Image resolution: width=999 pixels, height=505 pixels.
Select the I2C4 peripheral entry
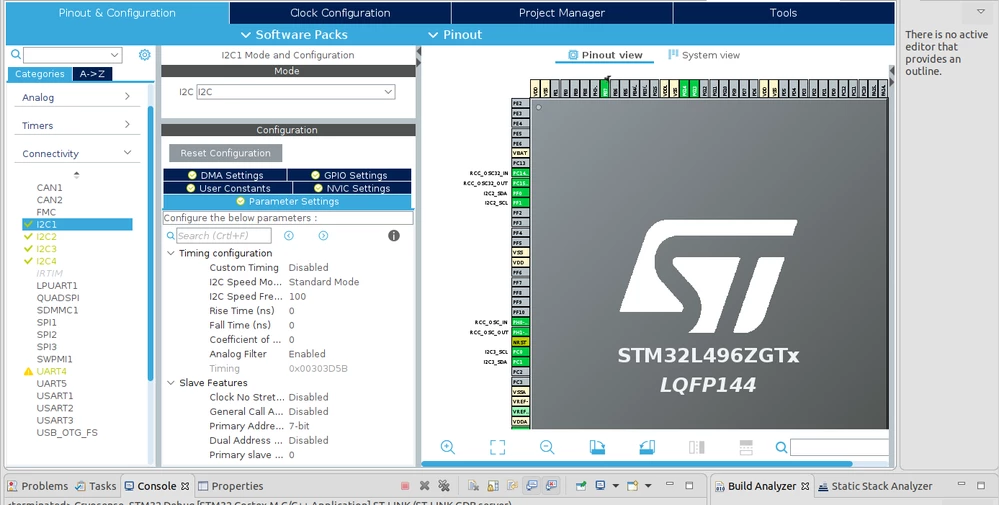[x=46, y=261]
